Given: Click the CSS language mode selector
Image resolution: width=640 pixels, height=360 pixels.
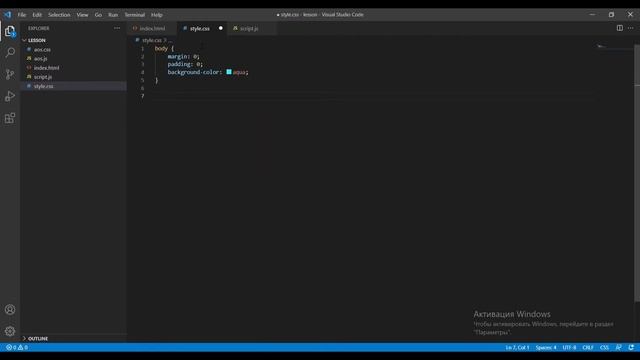Looking at the screenshot, I should point(604,347).
